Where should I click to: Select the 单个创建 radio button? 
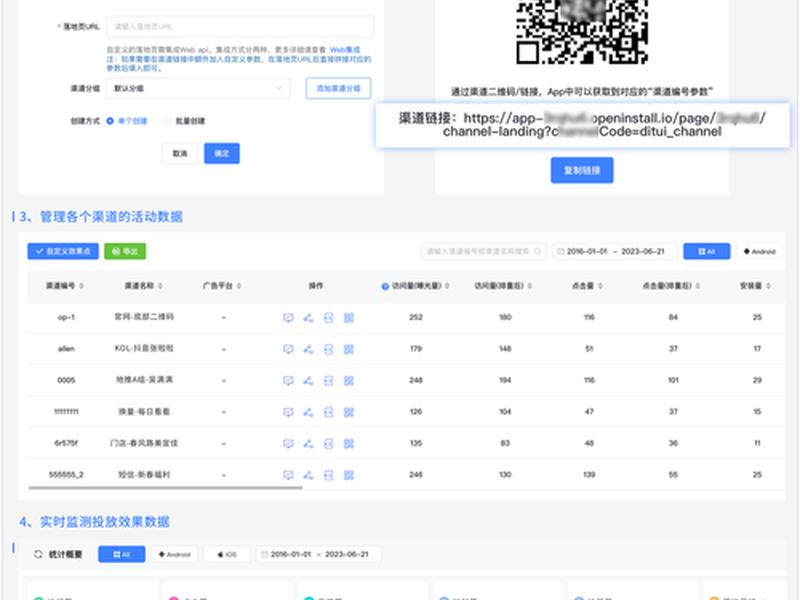click(x=110, y=121)
